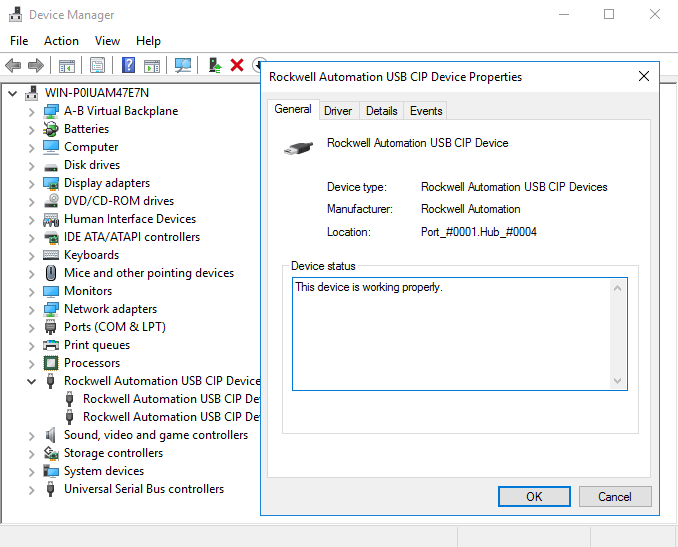Collapse the Rockwell Automation USB CIP Devices node

pyautogui.click(x=32, y=381)
